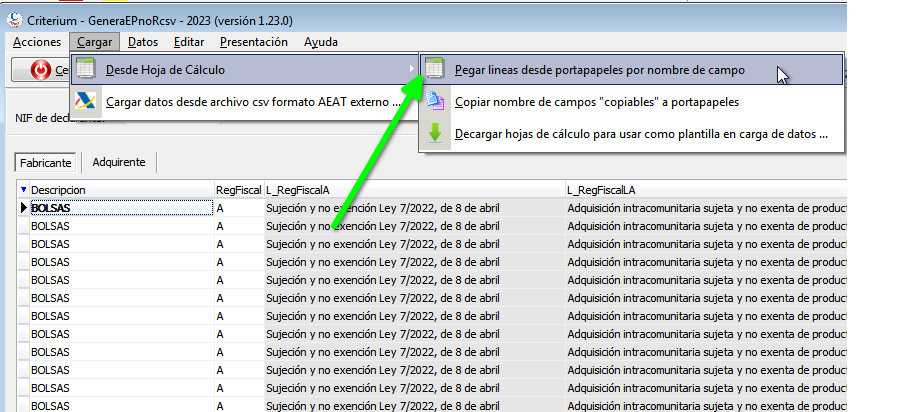Switch to the Fabricante tab
The width and height of the screenshot is (905, 412).
45,163
